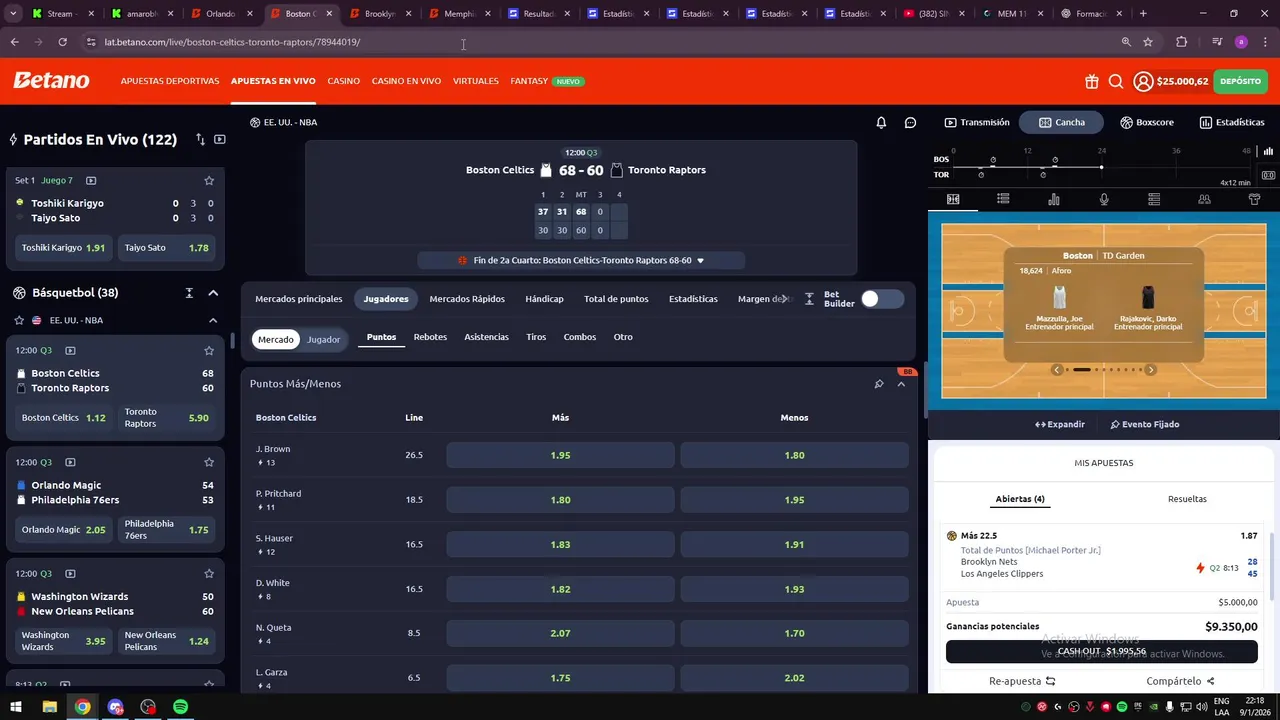Click the green DEPÓSITO button
The width and height of the screenshot is (1280, 720).
[1240, 81]
